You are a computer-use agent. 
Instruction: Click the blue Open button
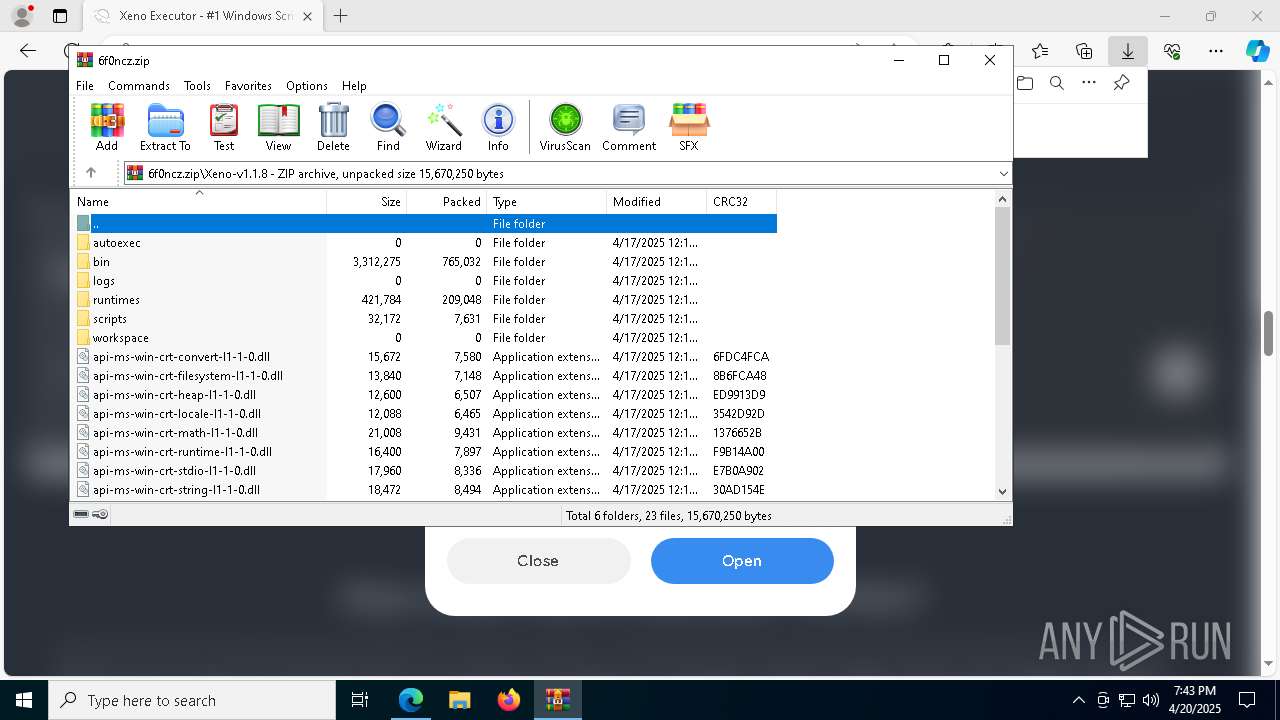pos(742,561)
